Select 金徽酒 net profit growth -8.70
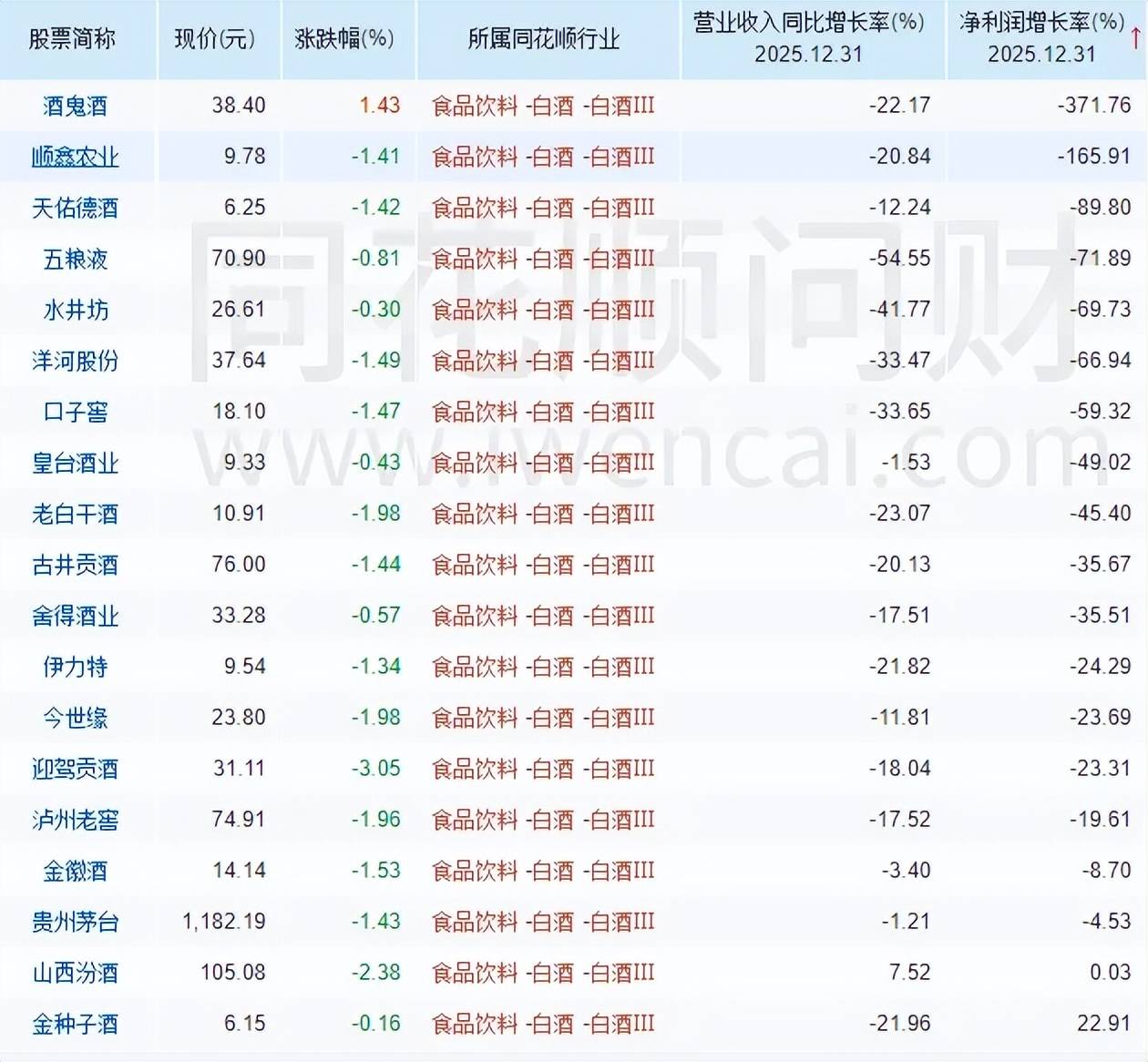This screenshot has width=1148, height=1062. [x=1106, y=871]
